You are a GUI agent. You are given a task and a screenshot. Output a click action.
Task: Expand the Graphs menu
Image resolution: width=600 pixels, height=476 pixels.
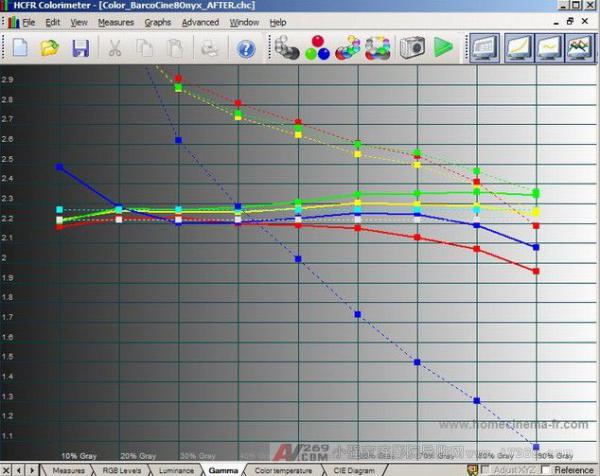coord(157,22)
